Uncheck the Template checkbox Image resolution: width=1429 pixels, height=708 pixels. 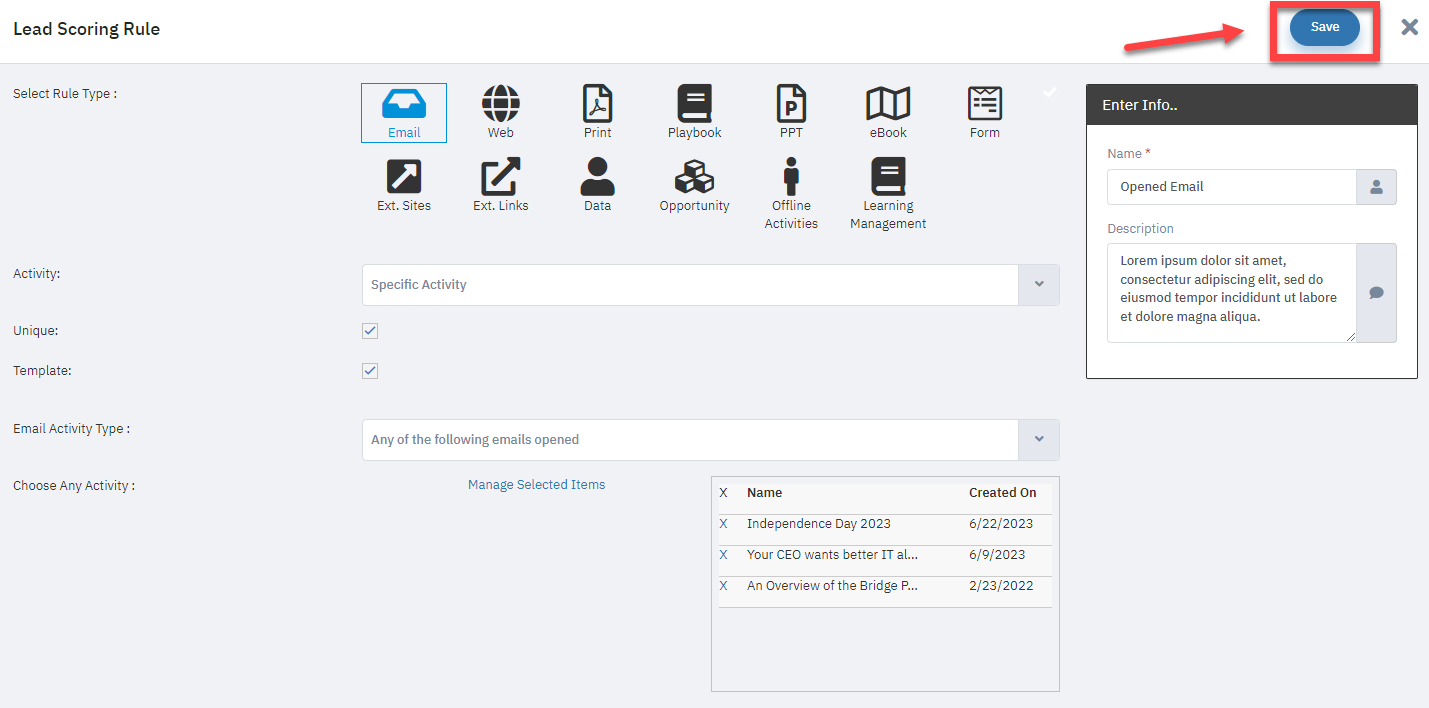point(370,371)
